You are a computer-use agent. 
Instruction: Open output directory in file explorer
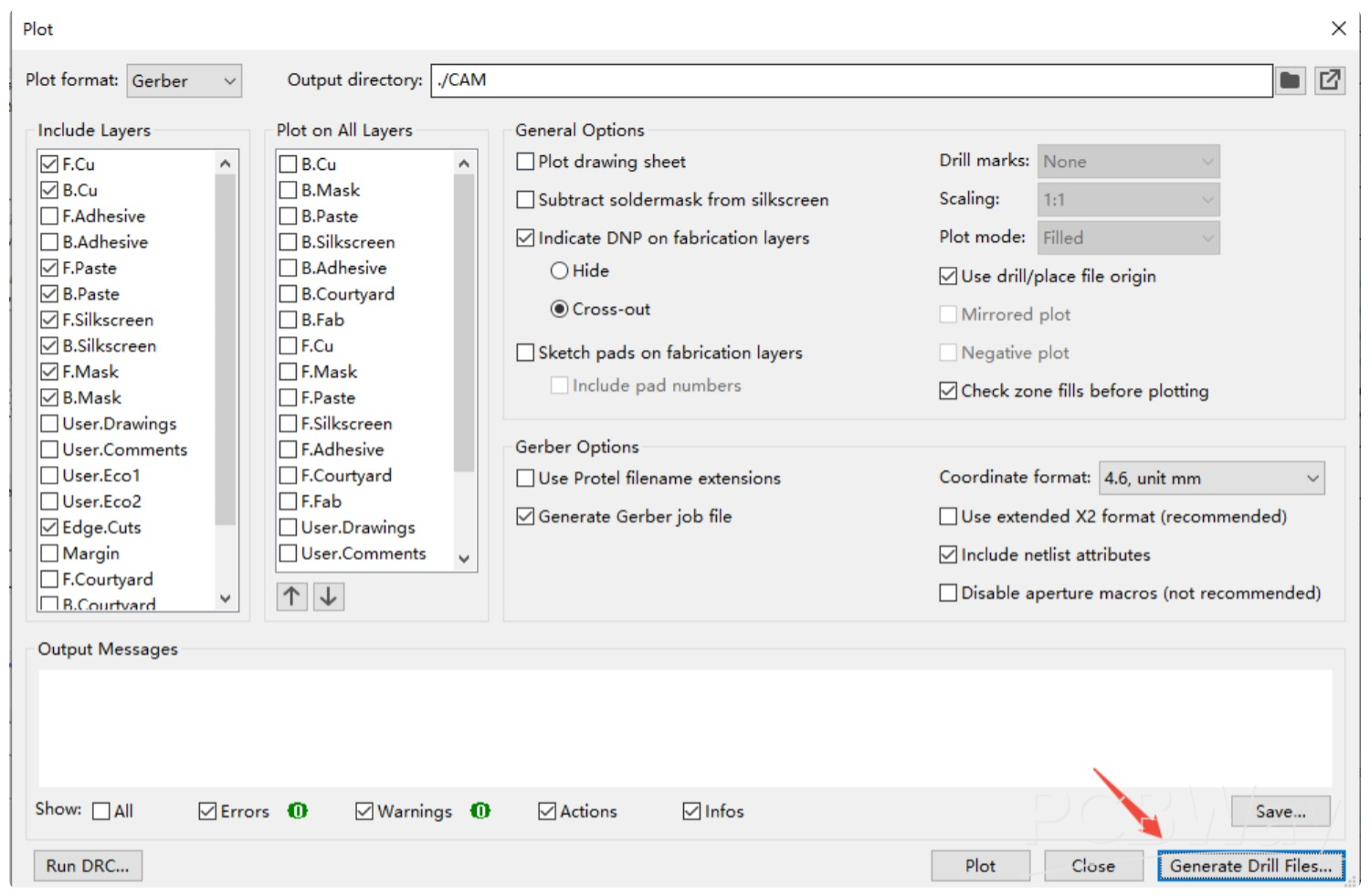(x=1330, y=80)
